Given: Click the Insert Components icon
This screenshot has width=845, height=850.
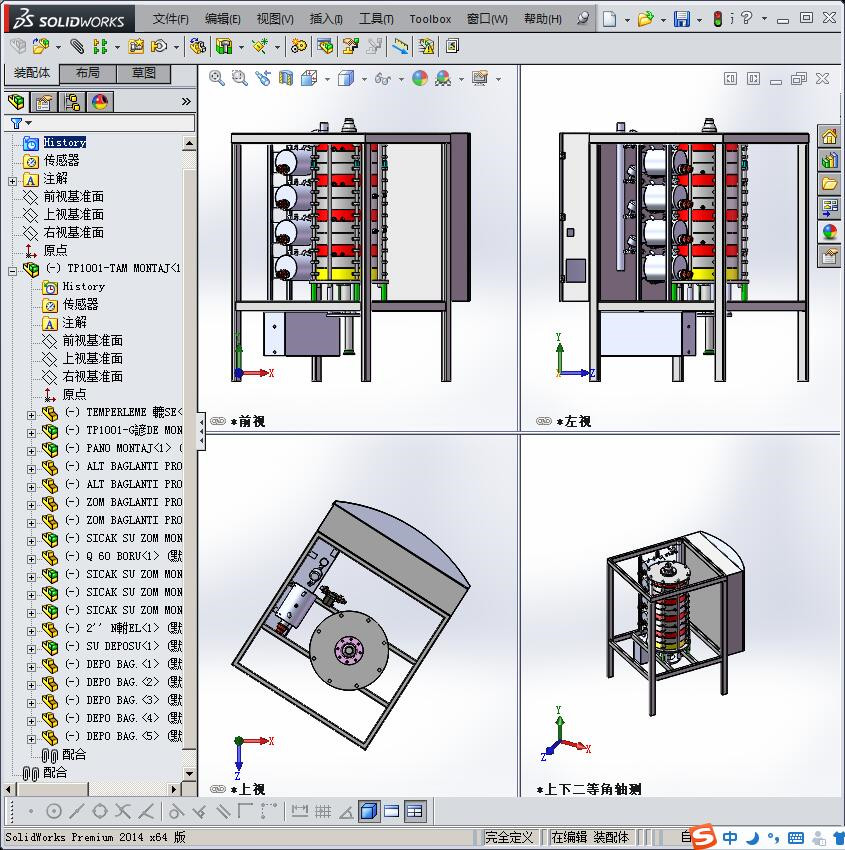Looking at the screenshot, I should 41,47.
